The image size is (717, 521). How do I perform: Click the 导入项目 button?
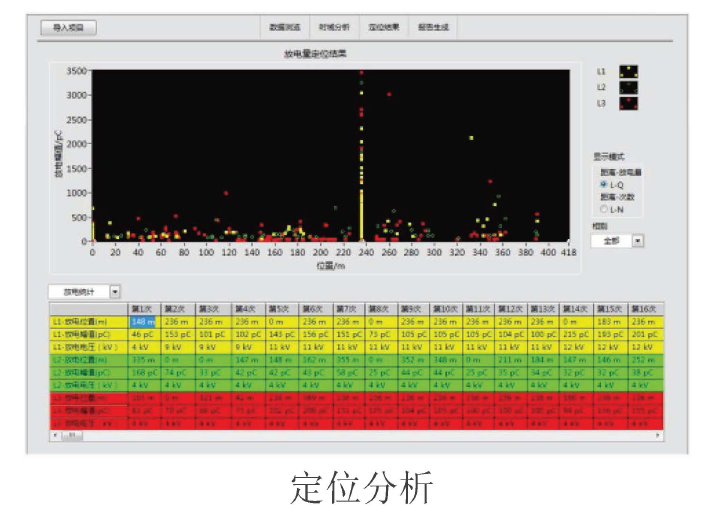pos(69,28)
